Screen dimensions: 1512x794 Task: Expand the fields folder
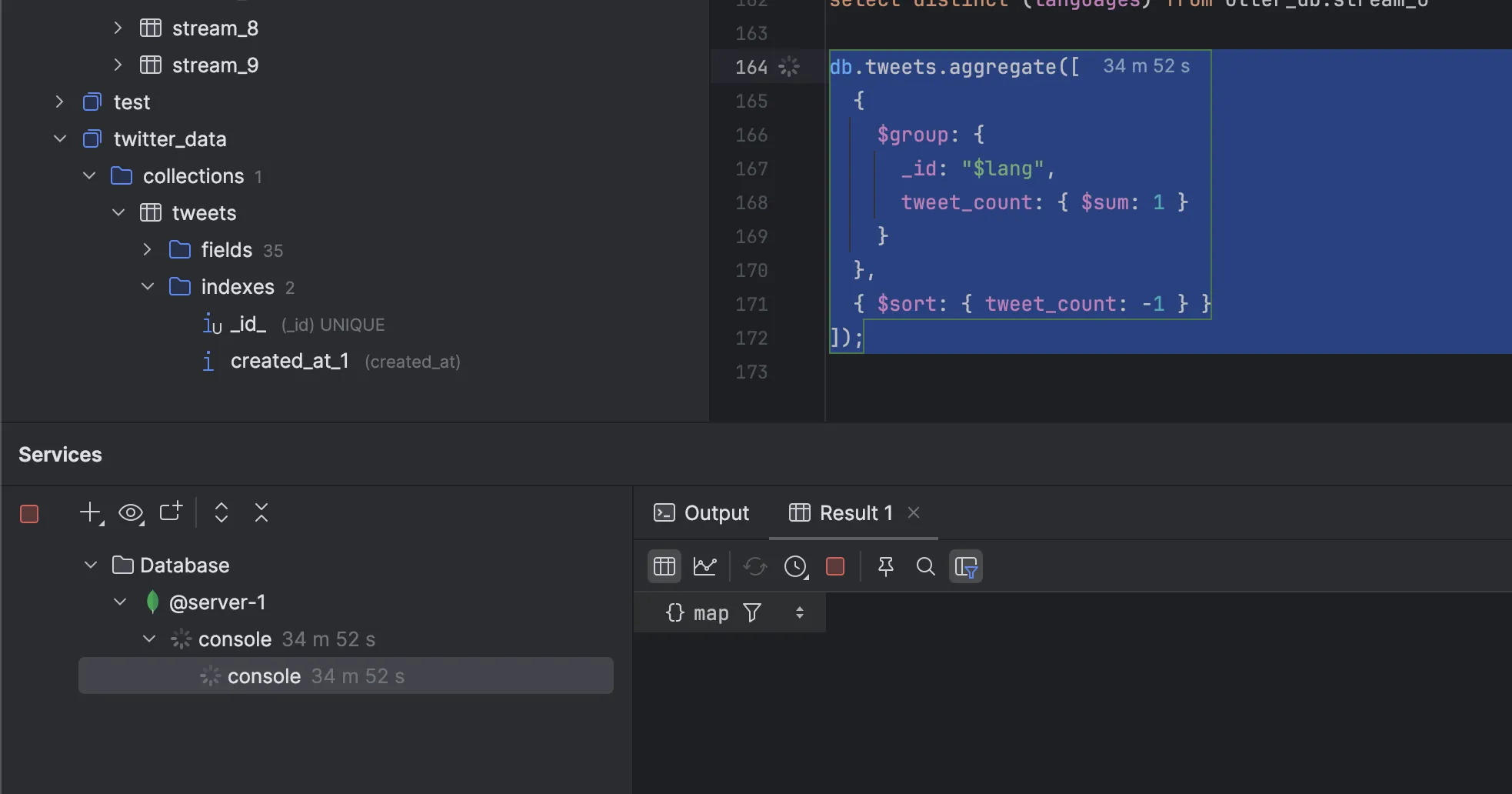point(148,250)
